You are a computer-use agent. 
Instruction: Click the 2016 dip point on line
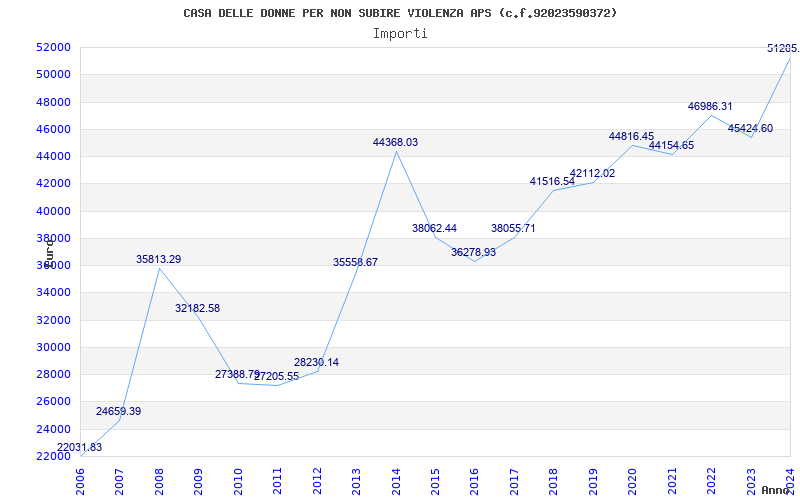[474, 262]
